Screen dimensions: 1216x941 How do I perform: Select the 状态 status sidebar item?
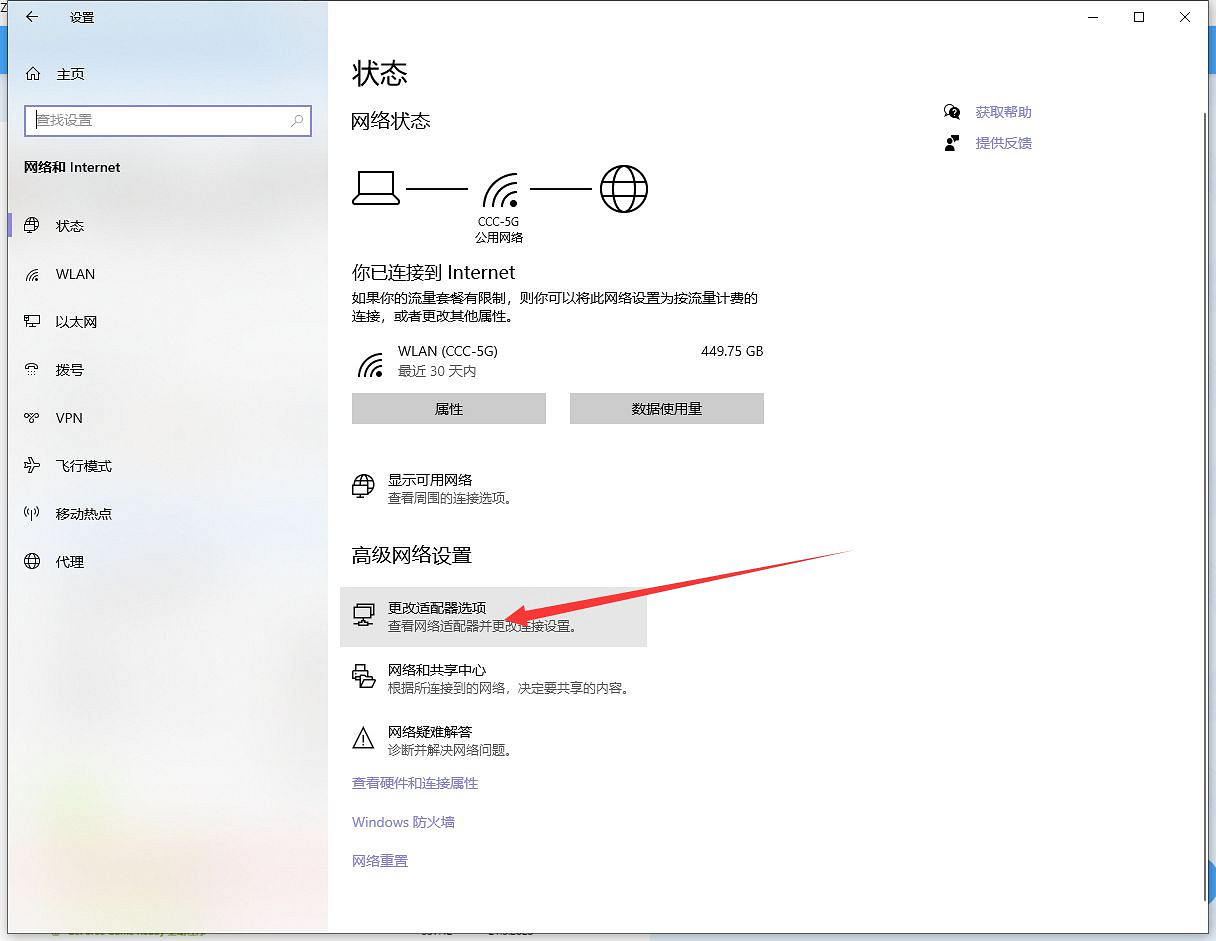tap(69, 226)
